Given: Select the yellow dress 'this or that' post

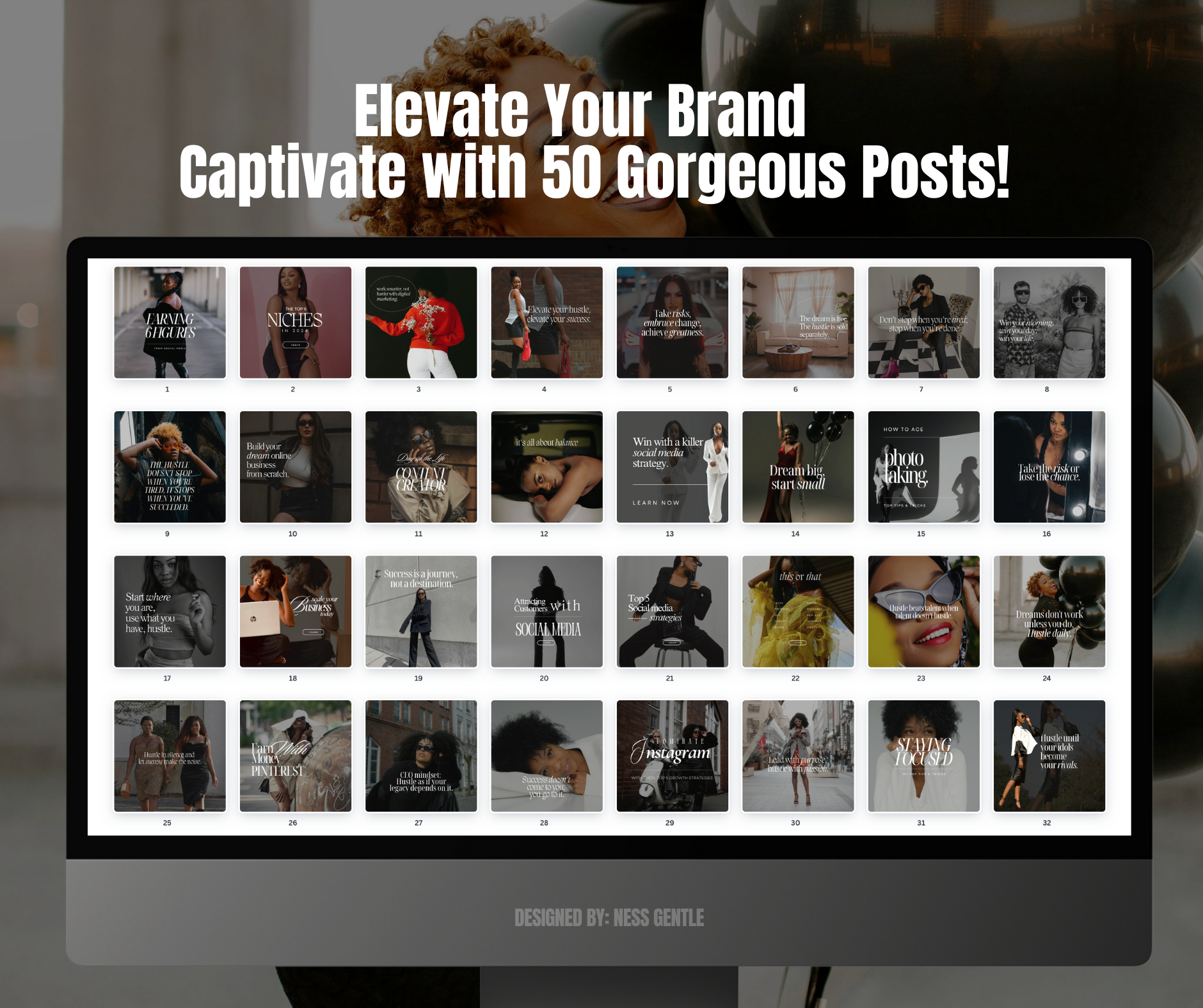Looking at the screenshot, I should [798, 611].
